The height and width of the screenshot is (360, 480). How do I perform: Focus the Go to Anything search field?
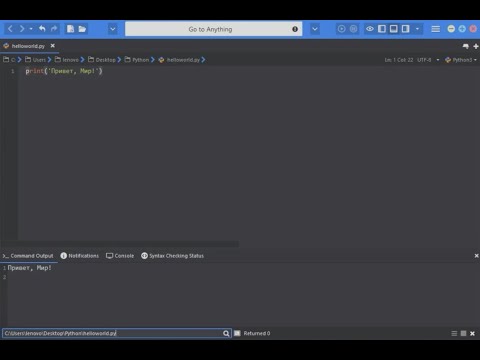pos(213,29)
